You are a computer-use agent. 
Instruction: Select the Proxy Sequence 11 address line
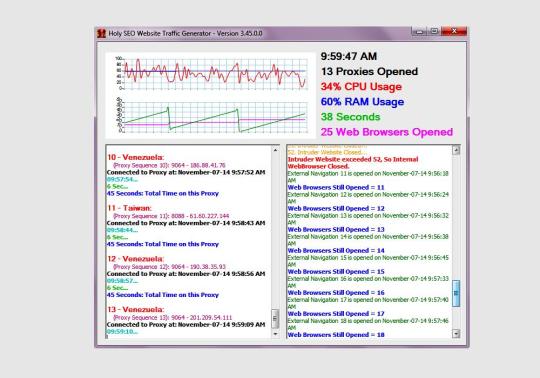(x=171, y=216)
